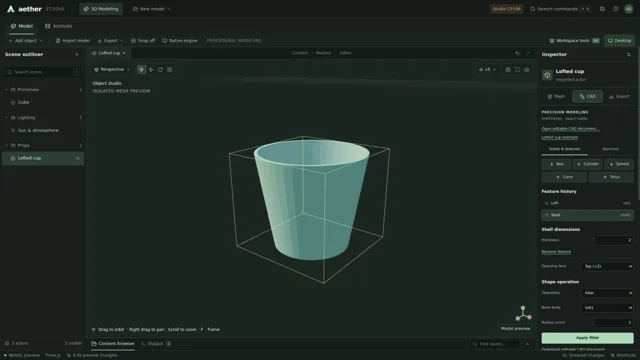The height and width of the screenshot is (360, 640).
Task: Toggle the Native engine option
Action: (x=180, y=40)
